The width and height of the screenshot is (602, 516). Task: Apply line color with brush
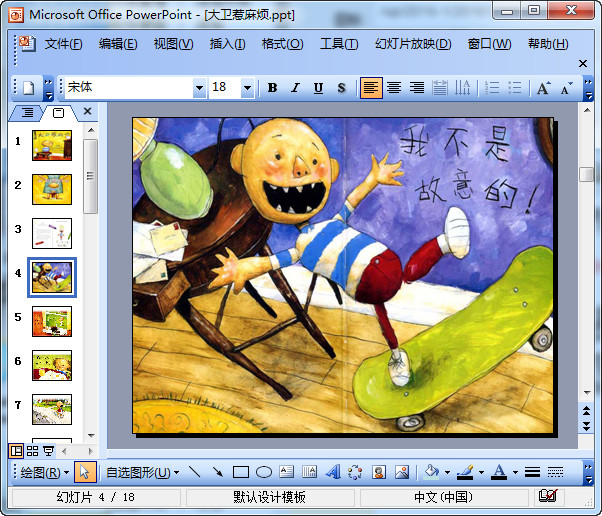[465, 472]
